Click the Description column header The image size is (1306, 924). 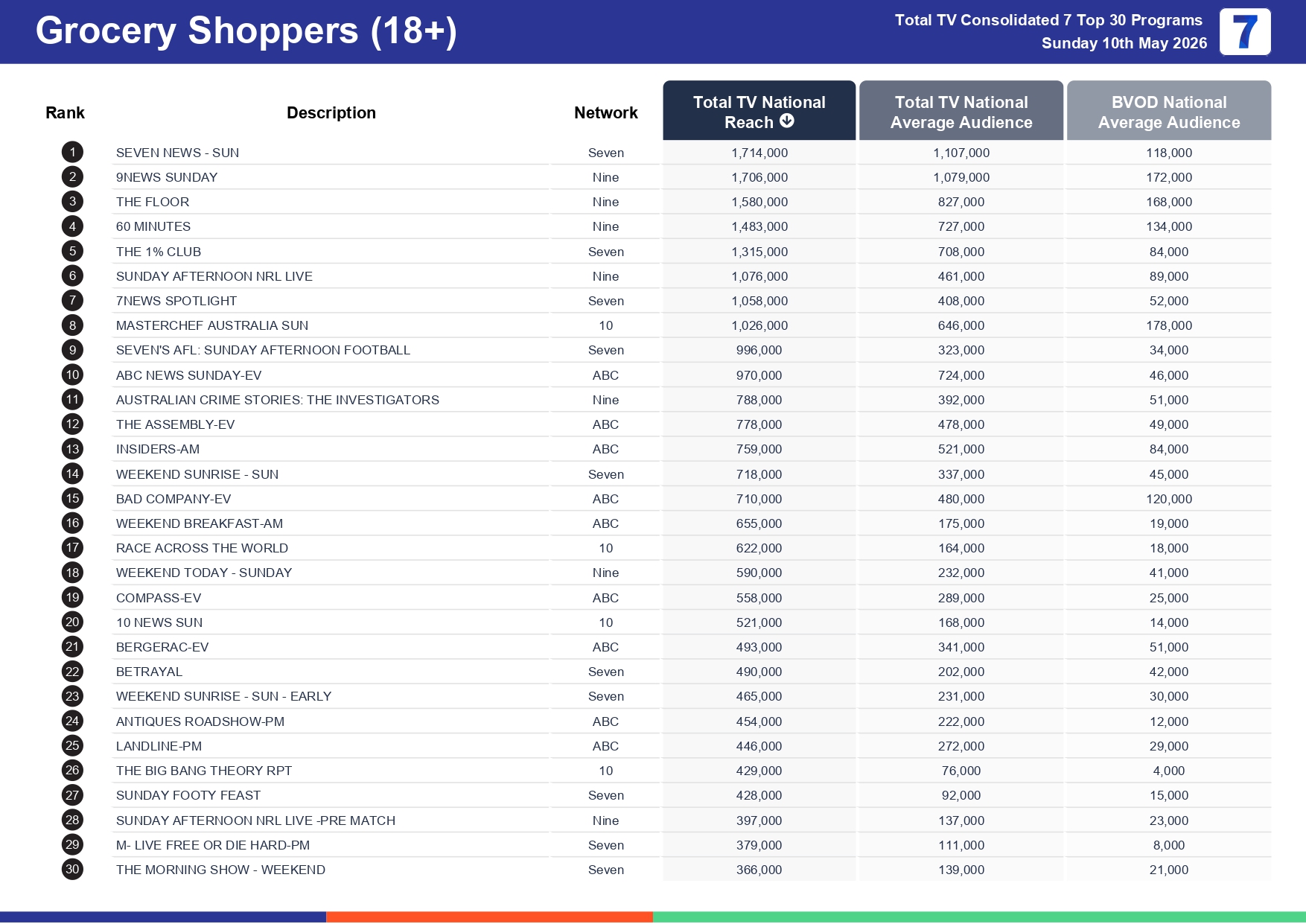(331, 112)
